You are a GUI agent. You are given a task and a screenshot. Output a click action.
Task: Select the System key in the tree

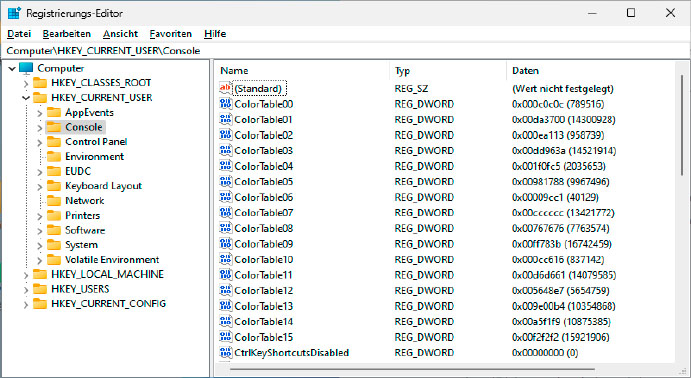coord(81,245)
